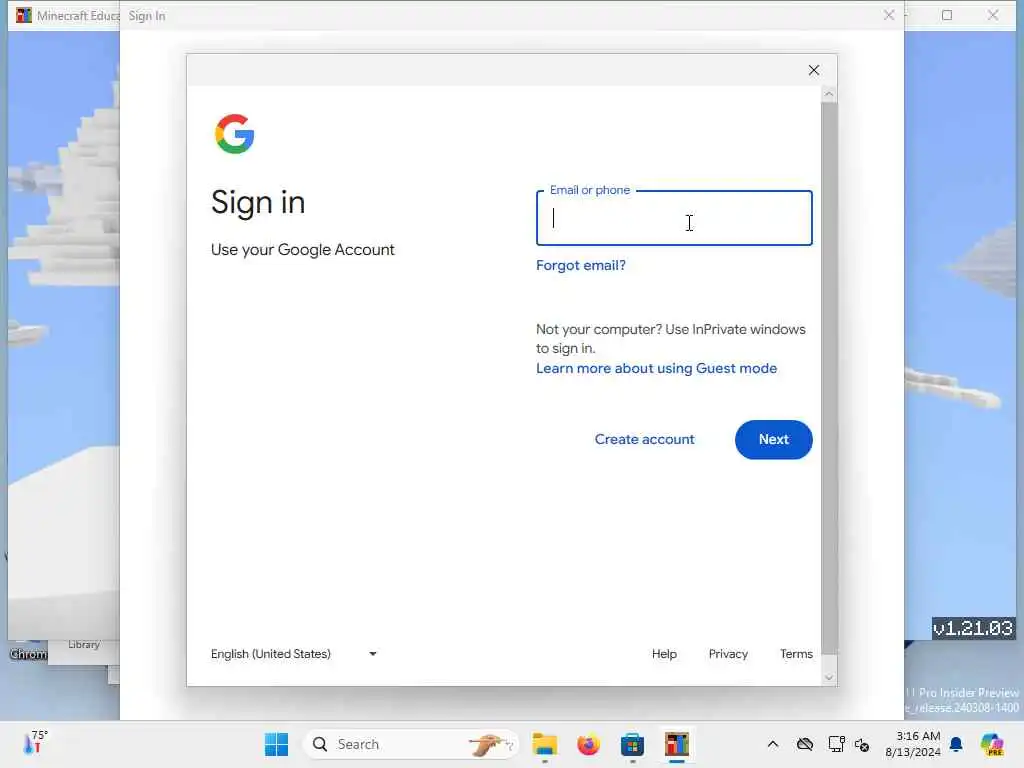The height and width of the screenshot is (768, 1024).
Task: Open the Terms link in footer
Action: 796,654
